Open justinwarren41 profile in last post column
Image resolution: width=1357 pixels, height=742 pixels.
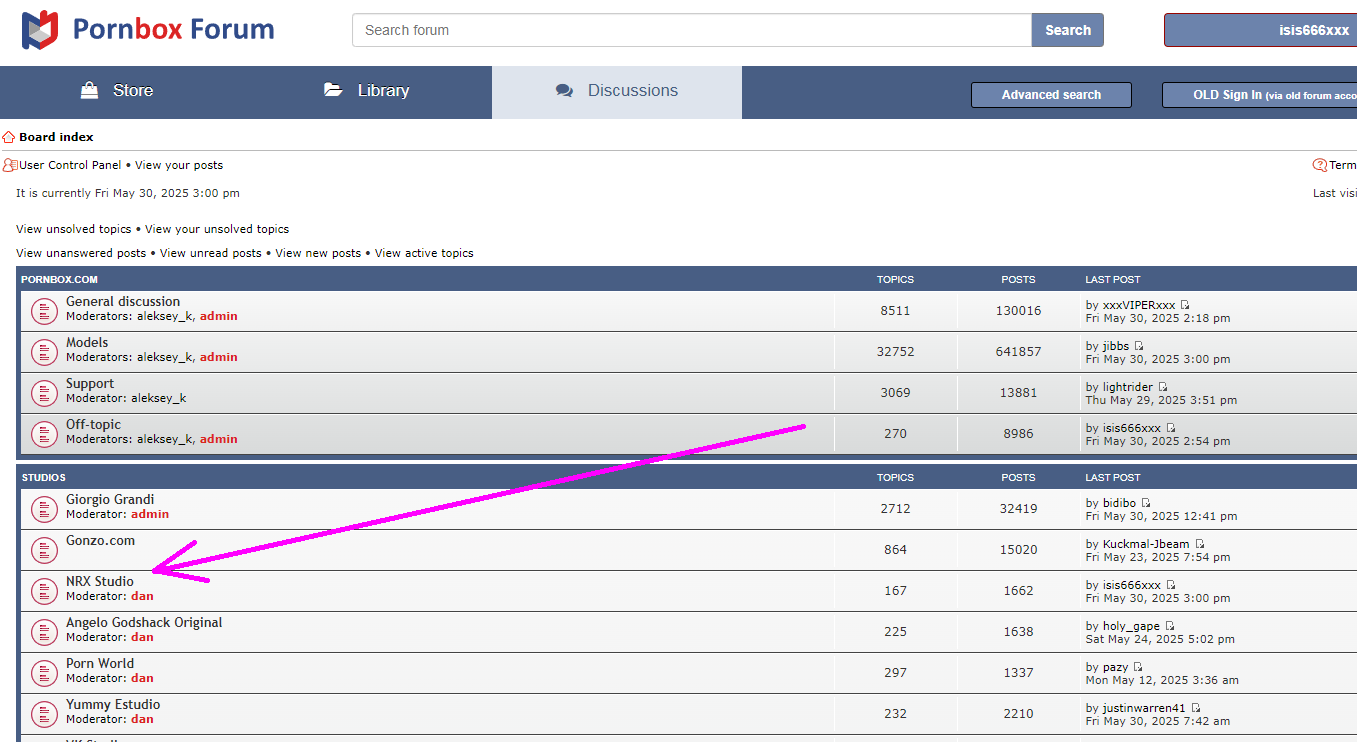tap(1145, 708)
